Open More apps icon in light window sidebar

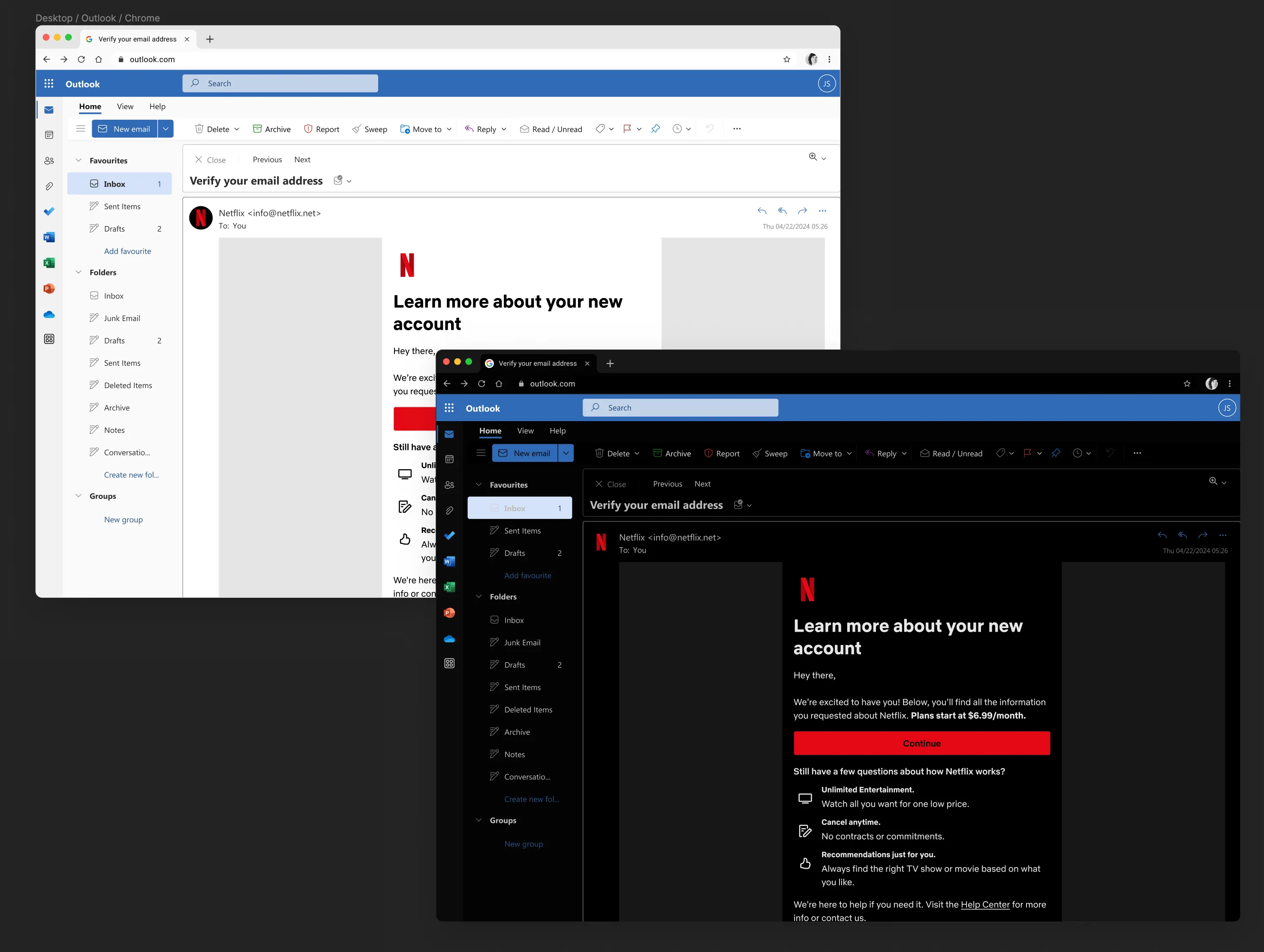click(x=49, y=339)
